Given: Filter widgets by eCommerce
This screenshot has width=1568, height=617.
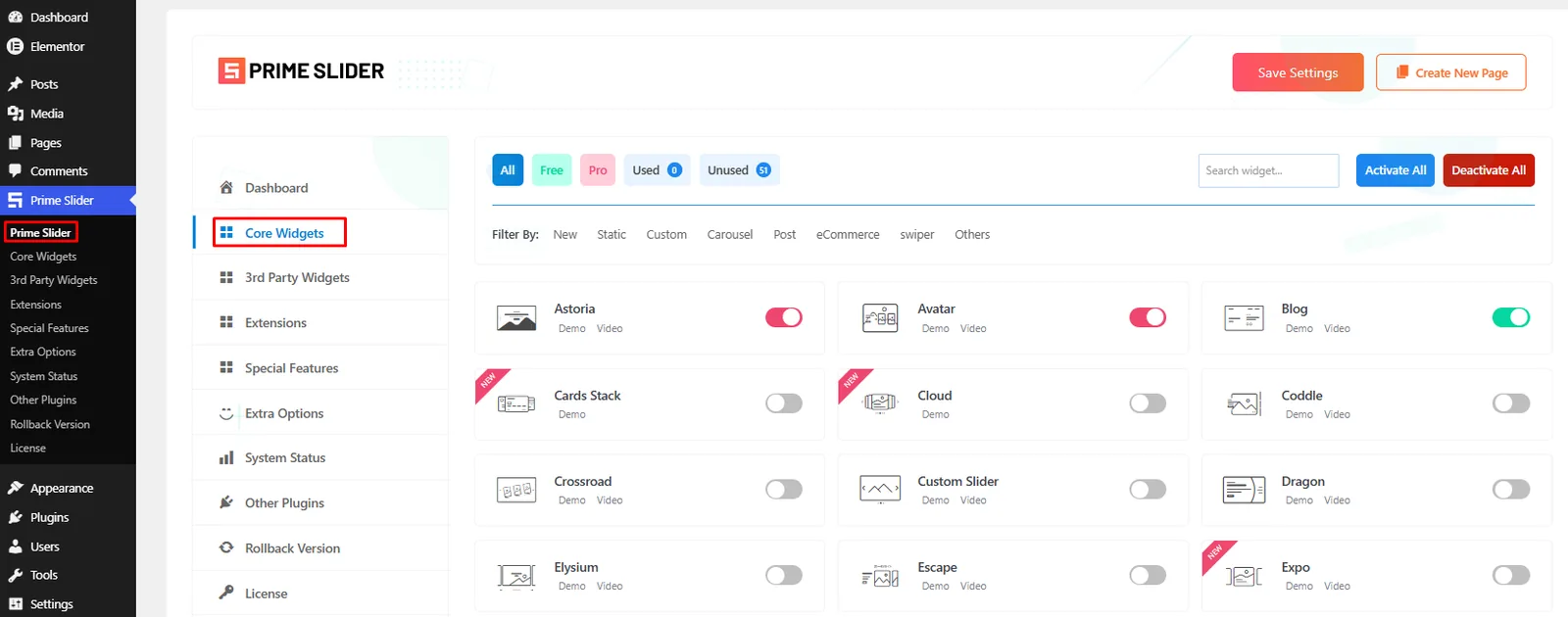Looking at the screenshot, I should click(x=848, y=235).
